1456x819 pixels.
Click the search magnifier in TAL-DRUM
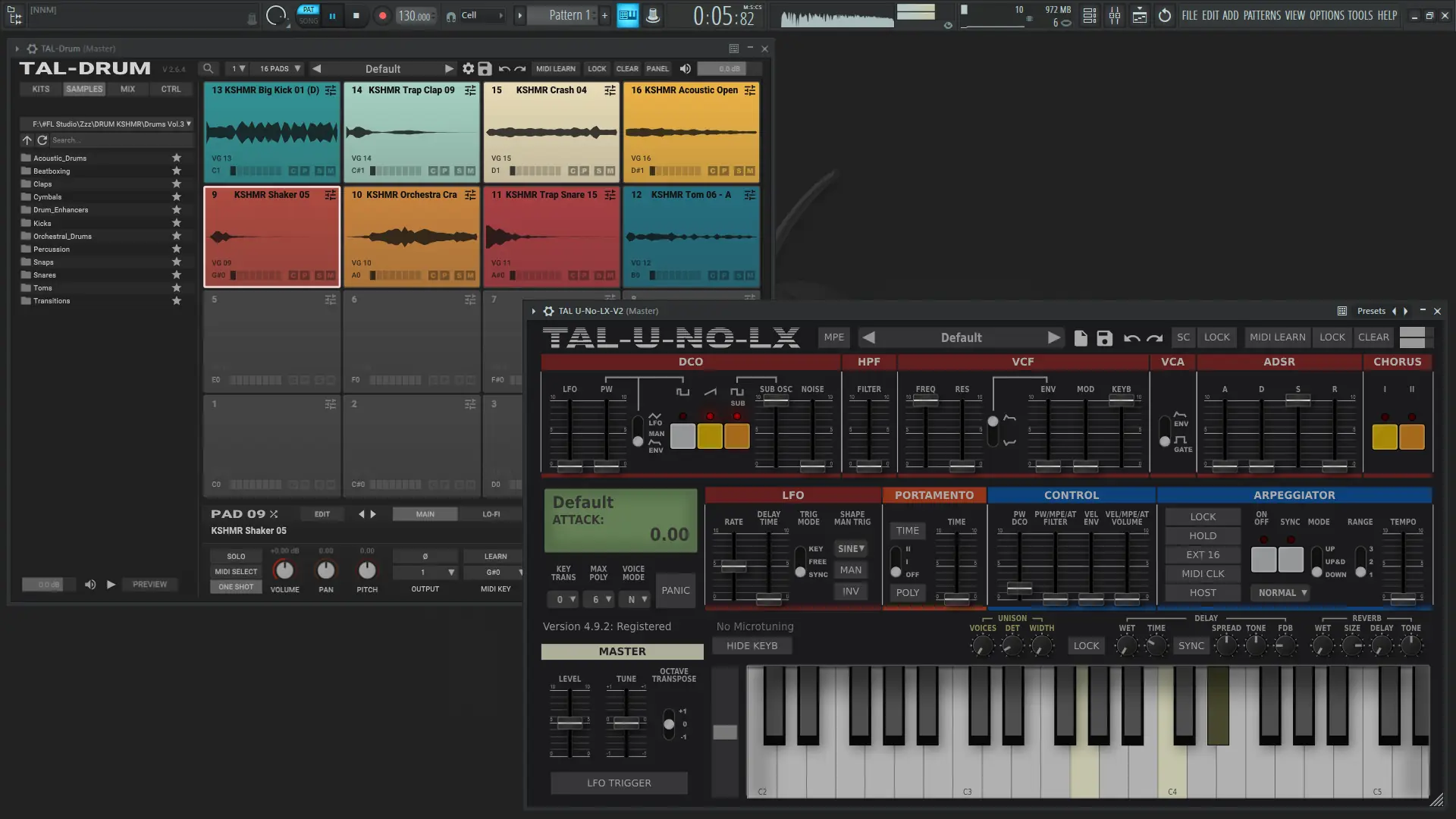click(209, 69)
